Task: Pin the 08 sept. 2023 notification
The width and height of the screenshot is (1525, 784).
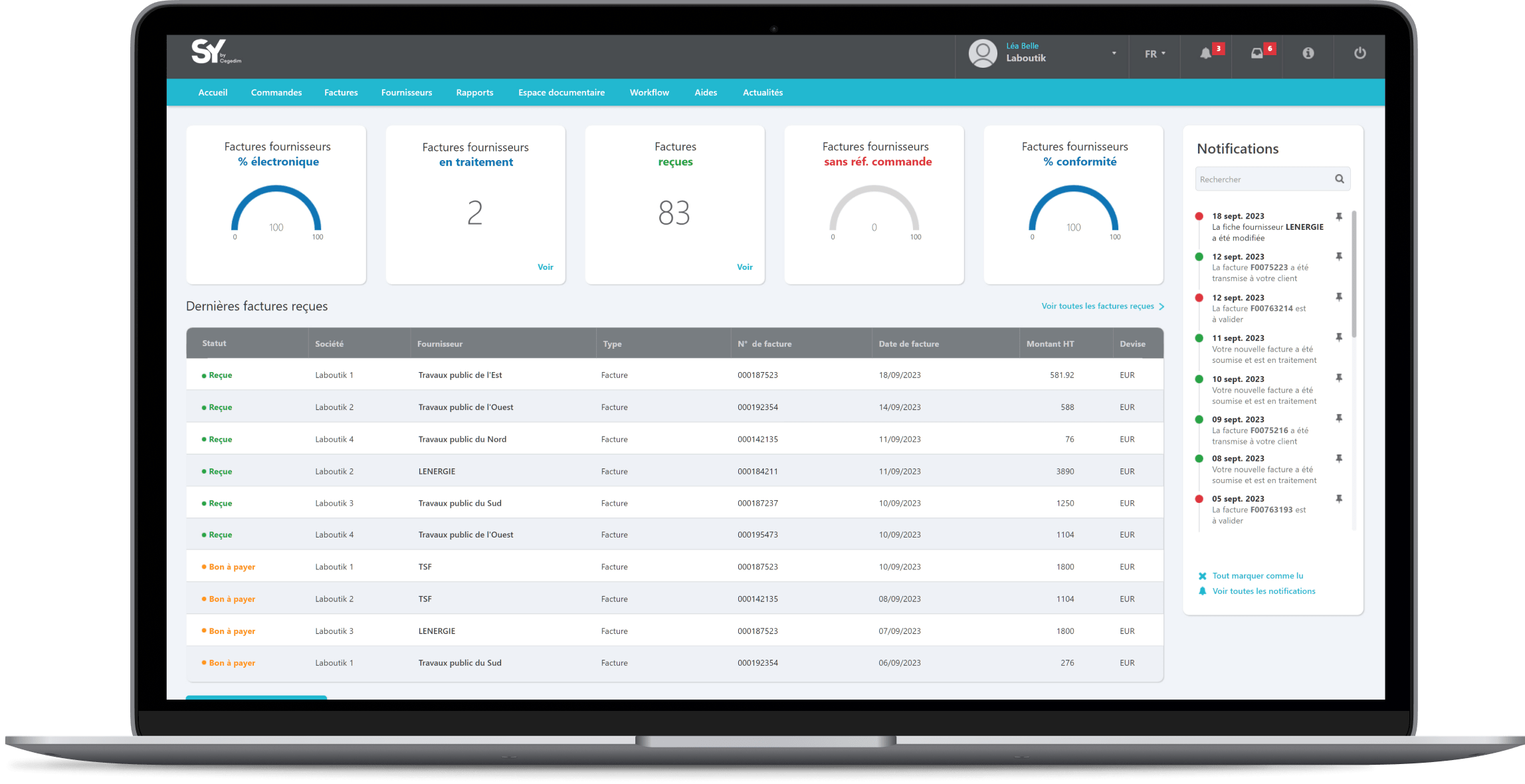Action: 1339,458
